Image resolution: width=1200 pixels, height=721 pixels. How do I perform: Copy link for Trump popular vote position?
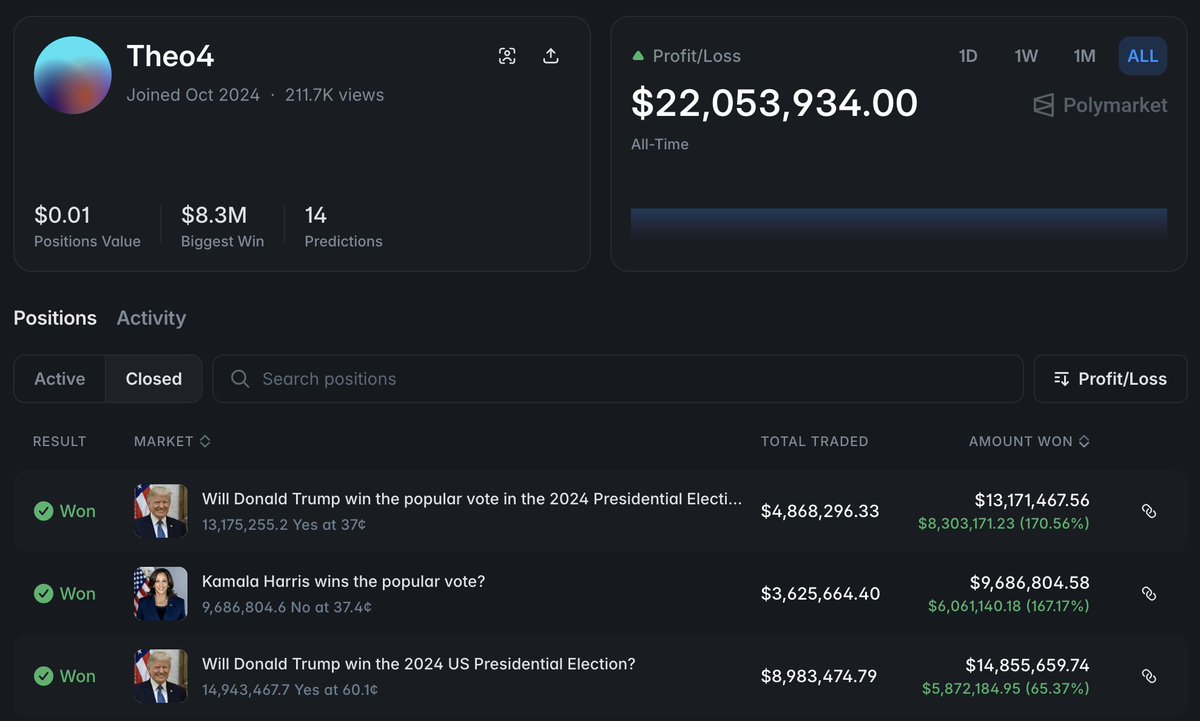click(1149, 511)
